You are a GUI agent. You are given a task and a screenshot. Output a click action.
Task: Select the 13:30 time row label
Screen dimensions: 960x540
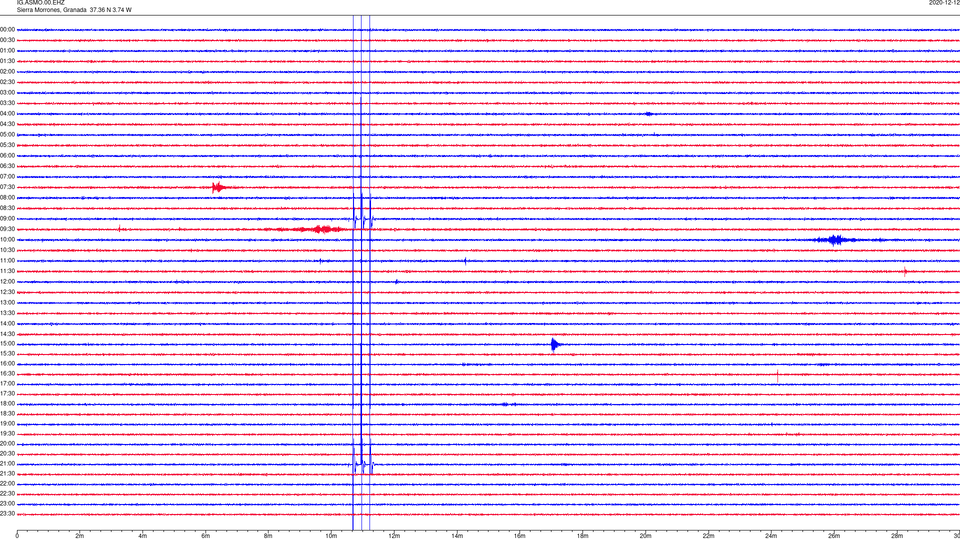pos(7,313)
